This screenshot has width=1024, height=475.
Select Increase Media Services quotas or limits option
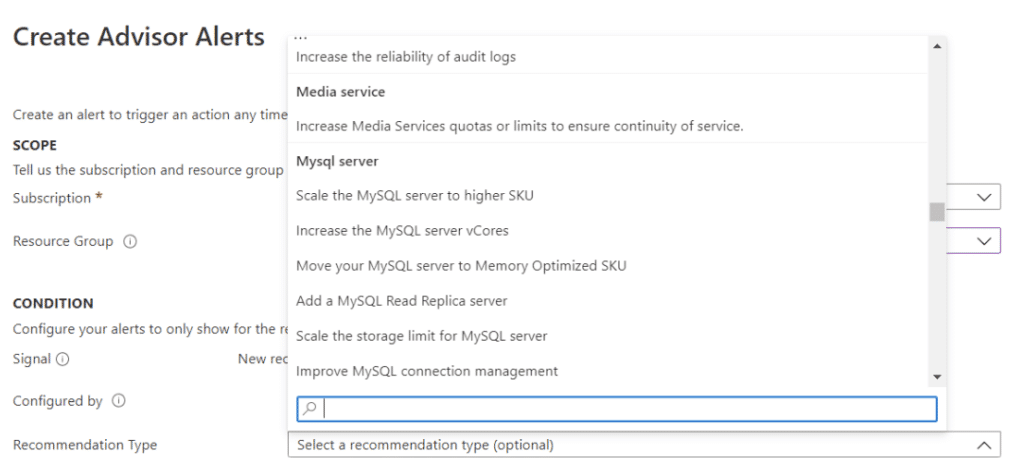pos(519,126)
